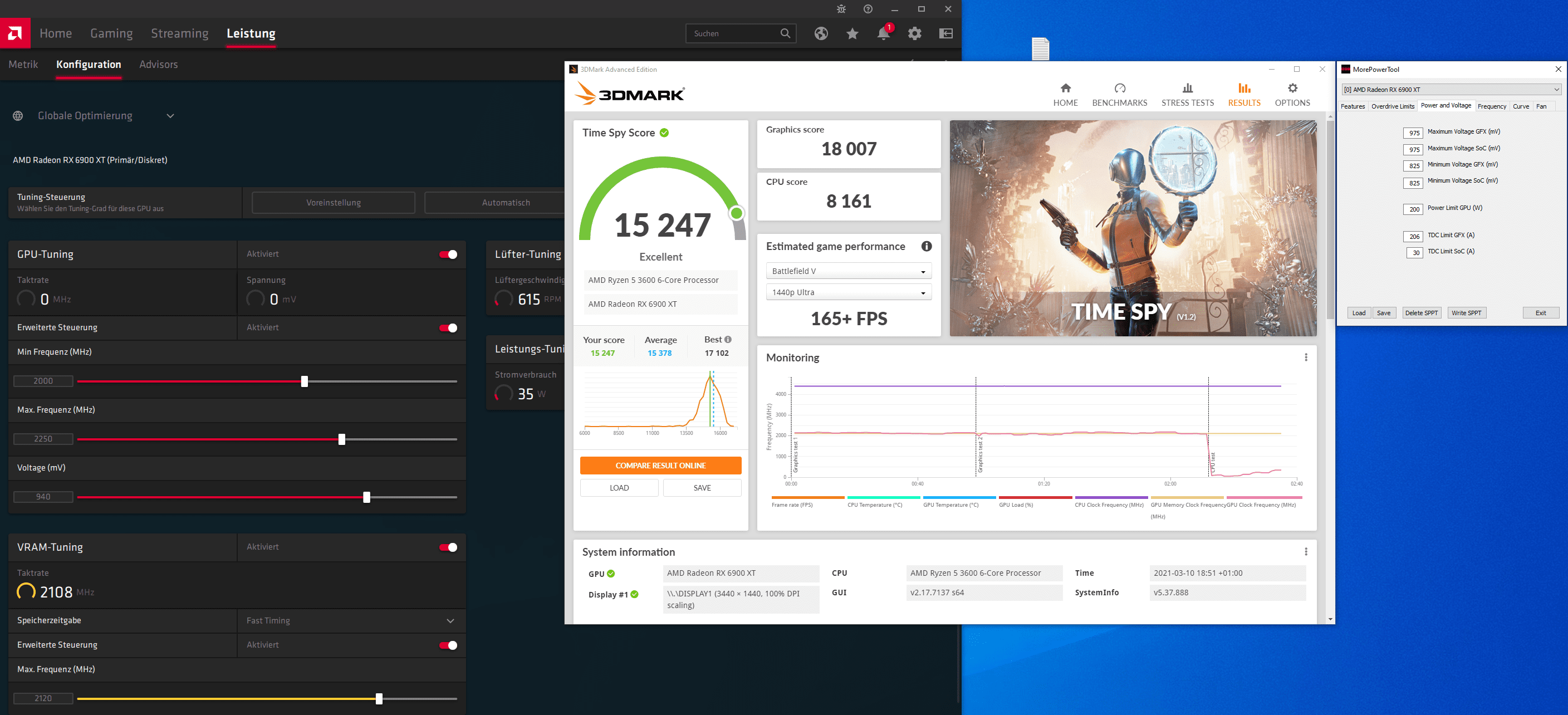Open 3DMark STRESS TESTS page
The image size is (1568, 715).
point(1187,95)
